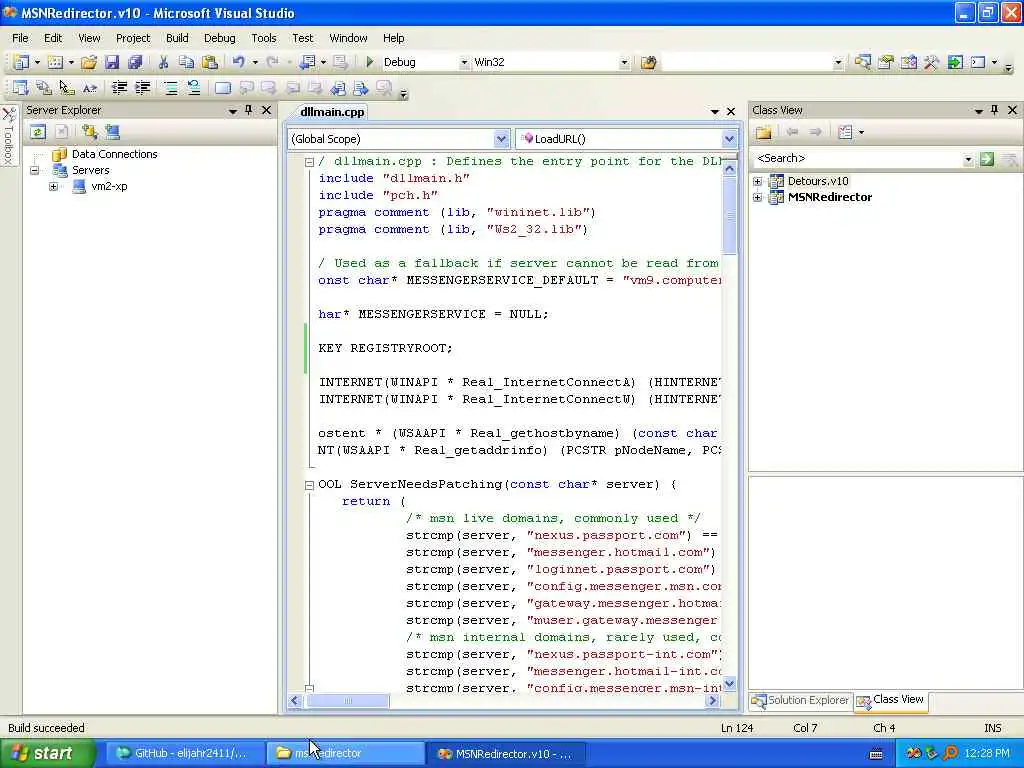Expand Detours.v10 in Class View
The width and height of the screenshot is (1024, 768).
[x=758, y=181]
